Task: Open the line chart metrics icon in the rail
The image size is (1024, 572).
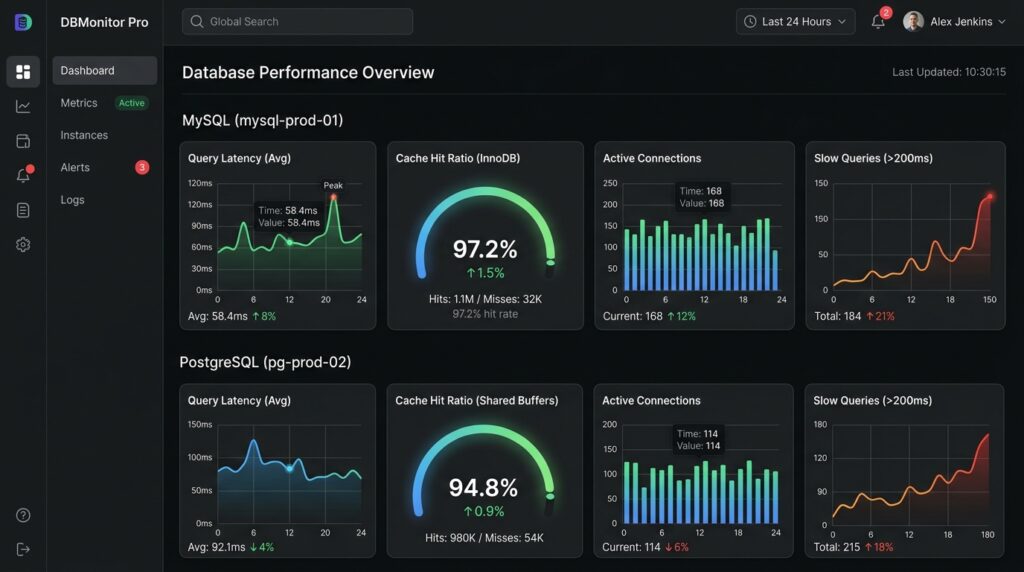Action: coord(23,106)
